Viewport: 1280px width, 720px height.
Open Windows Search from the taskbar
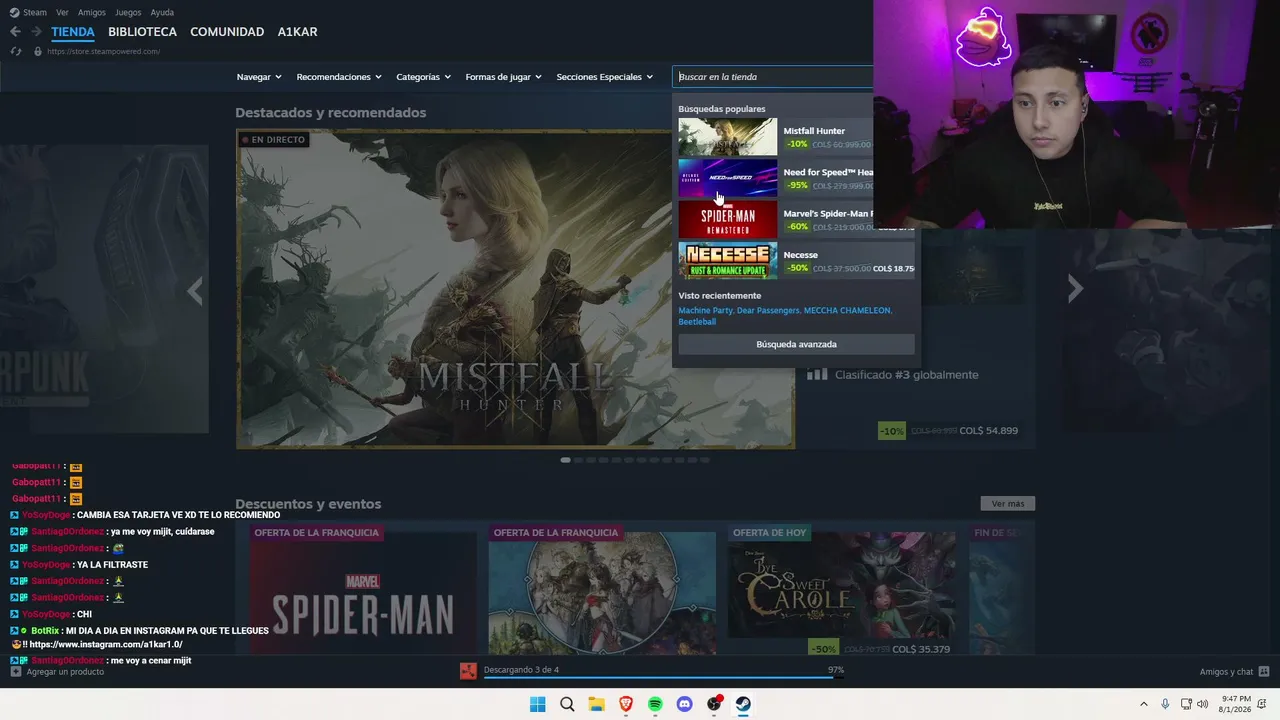pyautogui.click(x=567, y=704)
